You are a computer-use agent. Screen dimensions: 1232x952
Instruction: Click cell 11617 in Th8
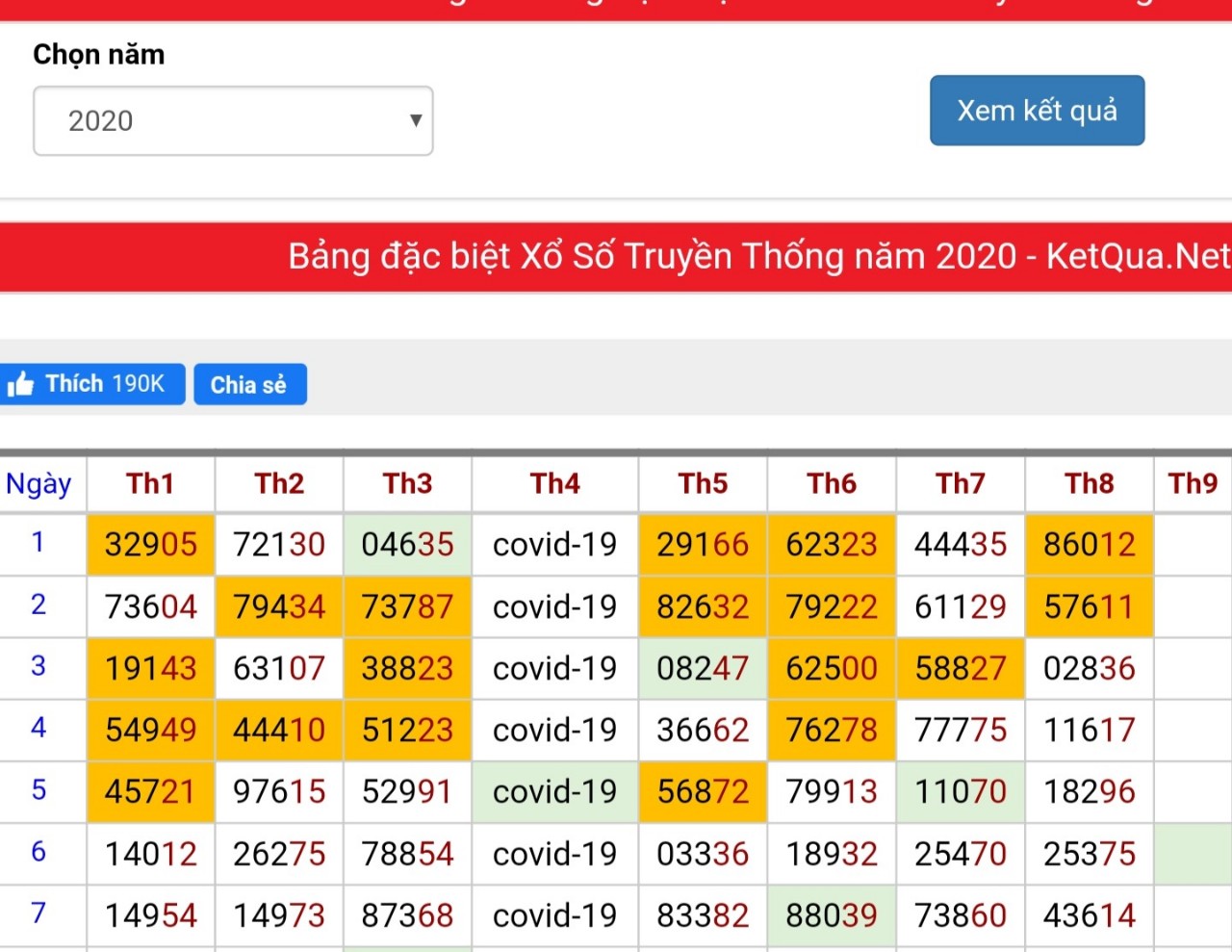coord(1090,730)
